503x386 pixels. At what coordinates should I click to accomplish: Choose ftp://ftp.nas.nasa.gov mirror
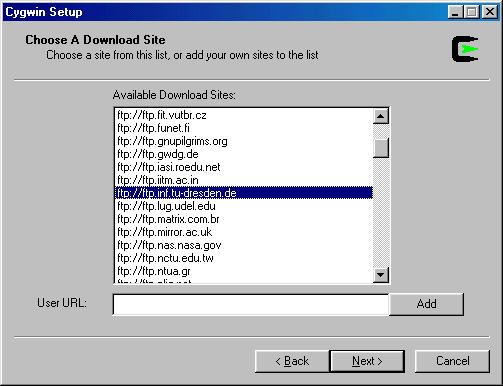[x=243, y=245]
